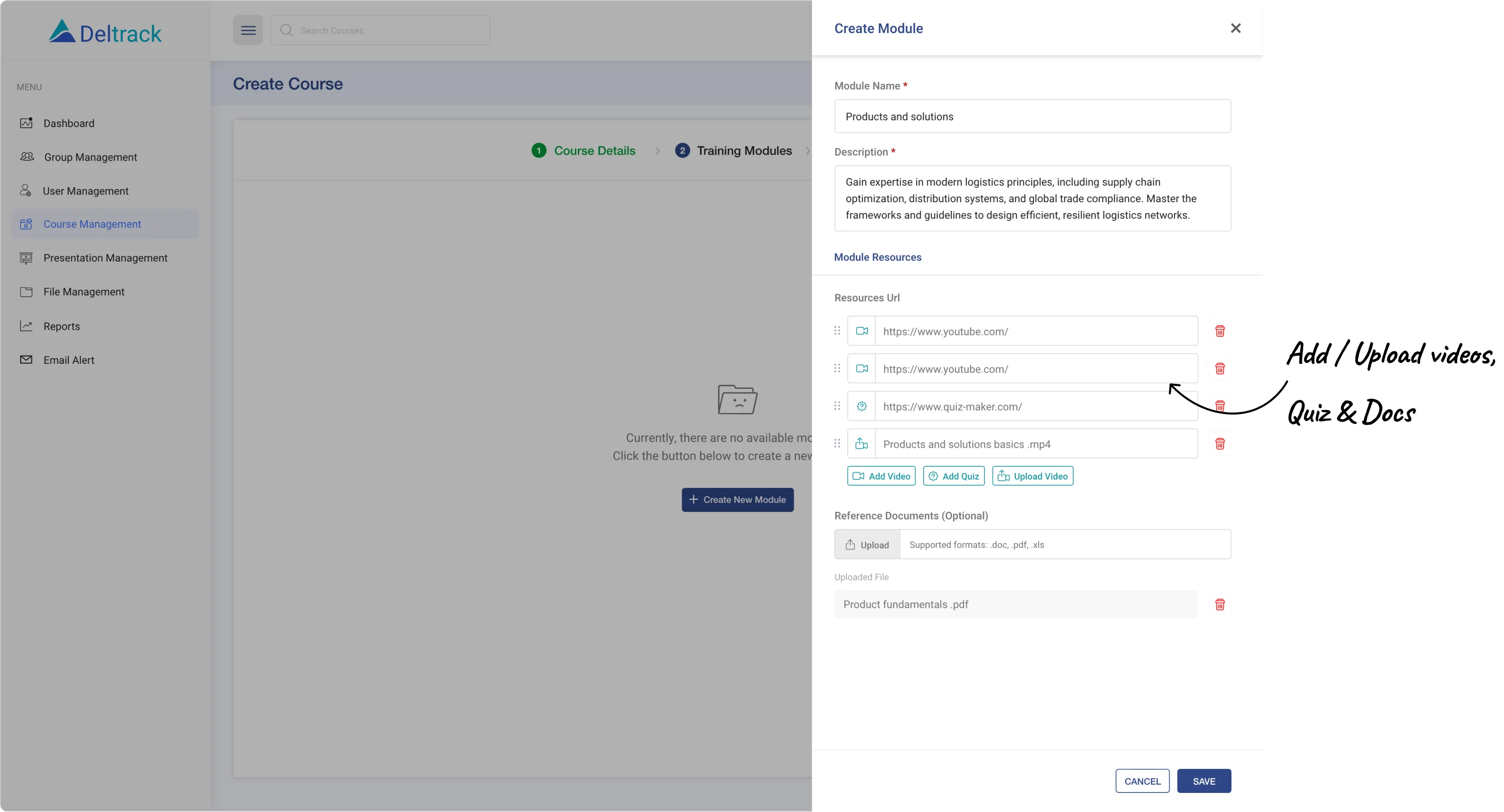The width and height of the screenshot is (1504, 812).
Task: Click the Upload Video button
Action: coord(1032,476)
